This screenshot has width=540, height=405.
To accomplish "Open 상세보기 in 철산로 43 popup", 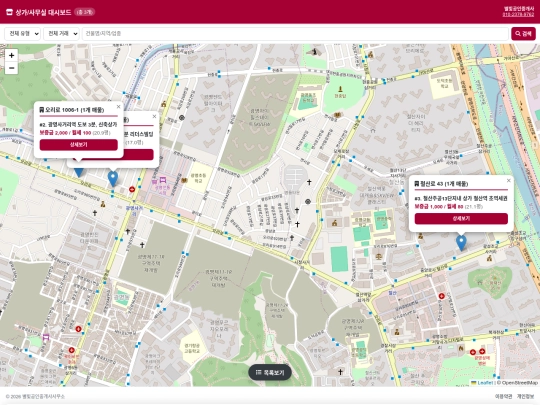I will click(x=461, y=218).
